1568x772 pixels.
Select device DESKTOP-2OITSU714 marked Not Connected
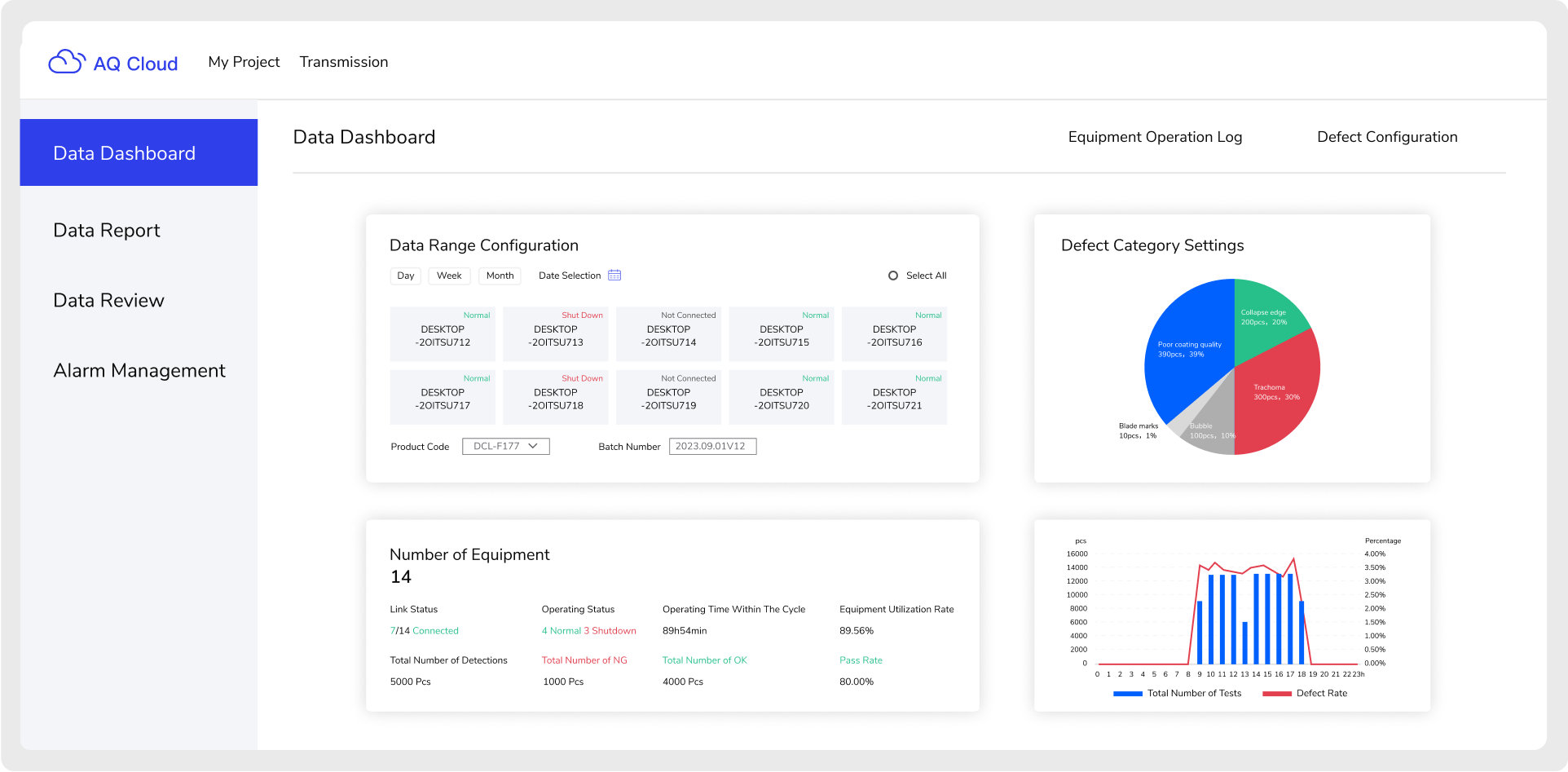click(668, 334)
